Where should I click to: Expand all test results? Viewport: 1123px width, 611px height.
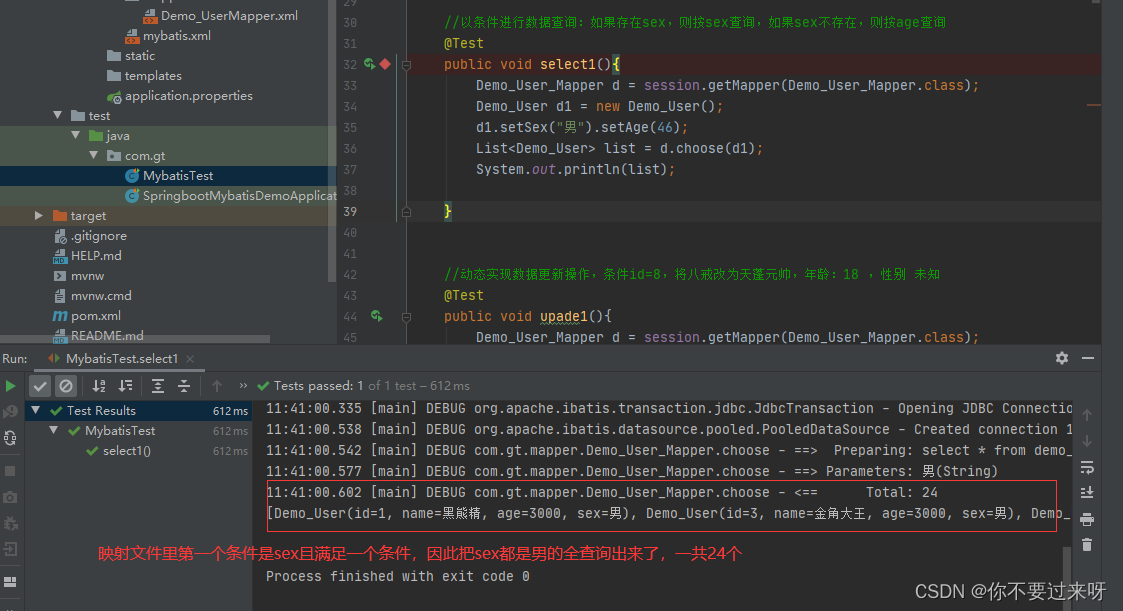click(158, 386)
